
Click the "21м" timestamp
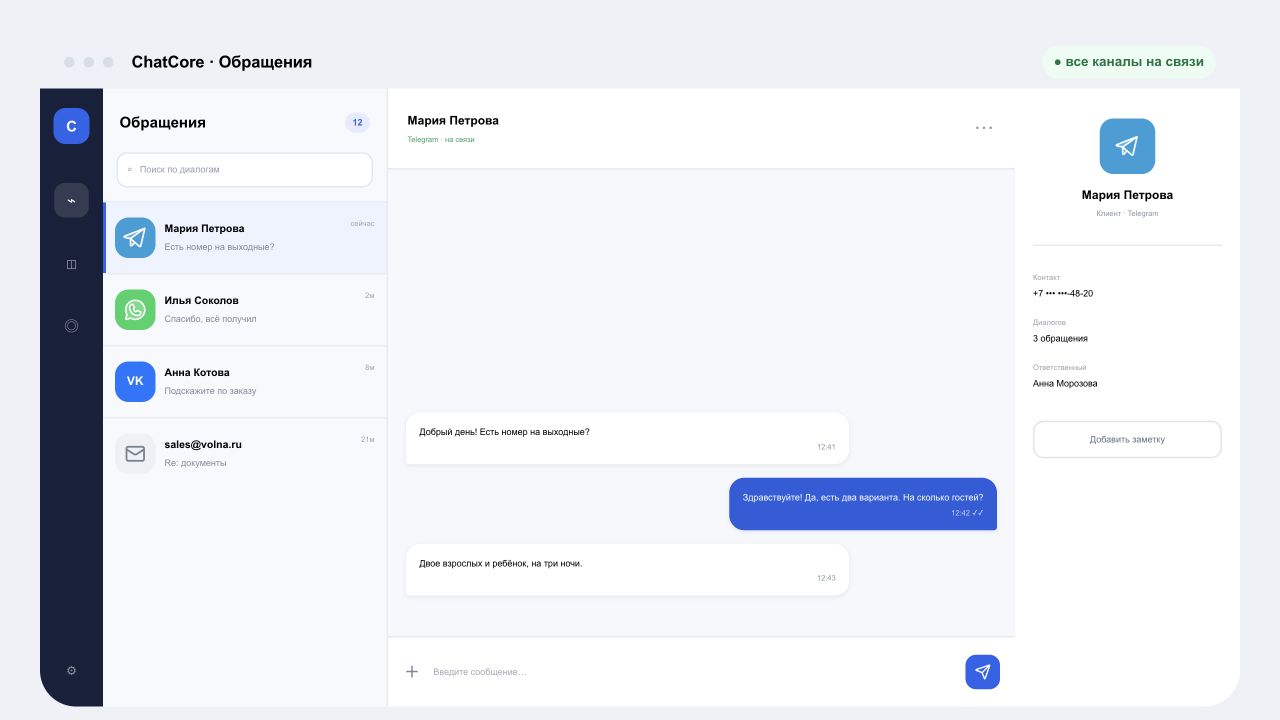[x=368, y=440]
